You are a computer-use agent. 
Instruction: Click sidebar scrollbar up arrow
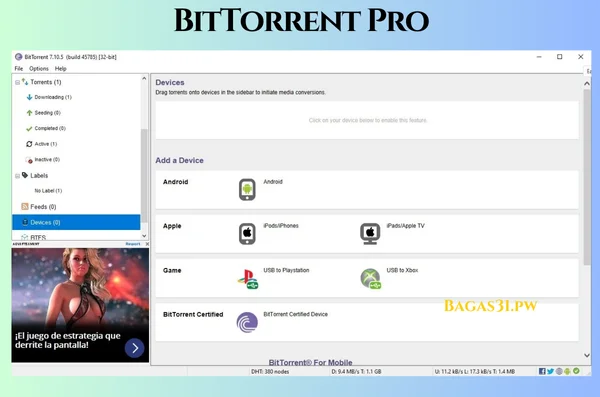(x=144, y=78)
